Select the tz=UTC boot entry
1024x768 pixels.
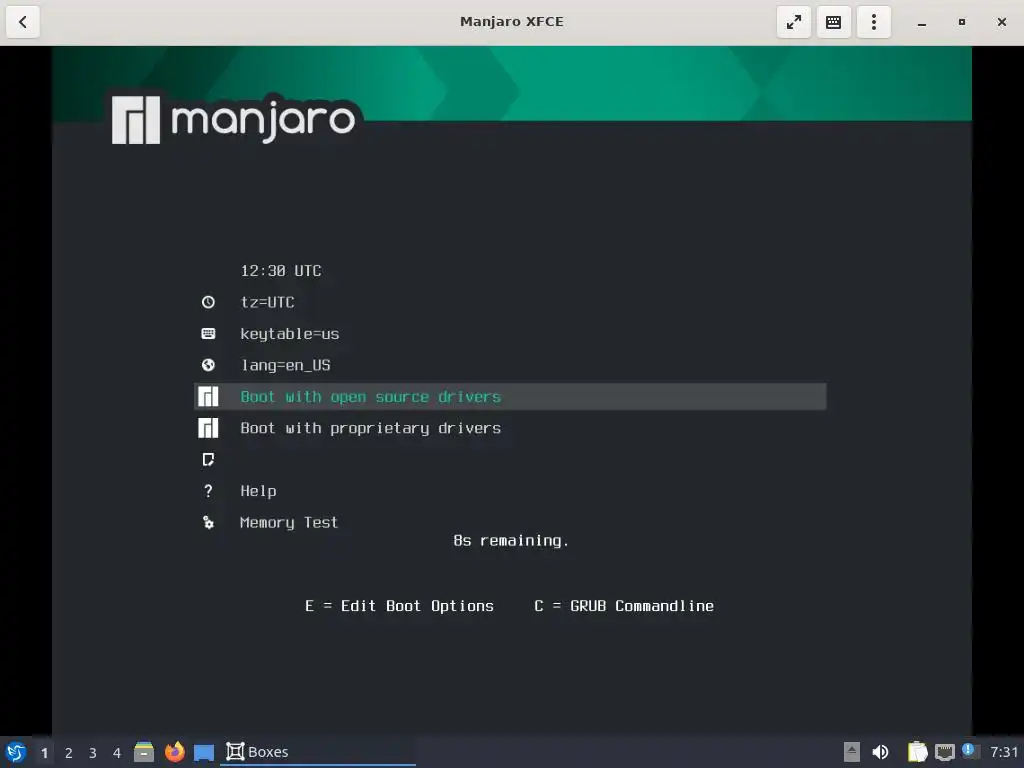tap(510, 302)
